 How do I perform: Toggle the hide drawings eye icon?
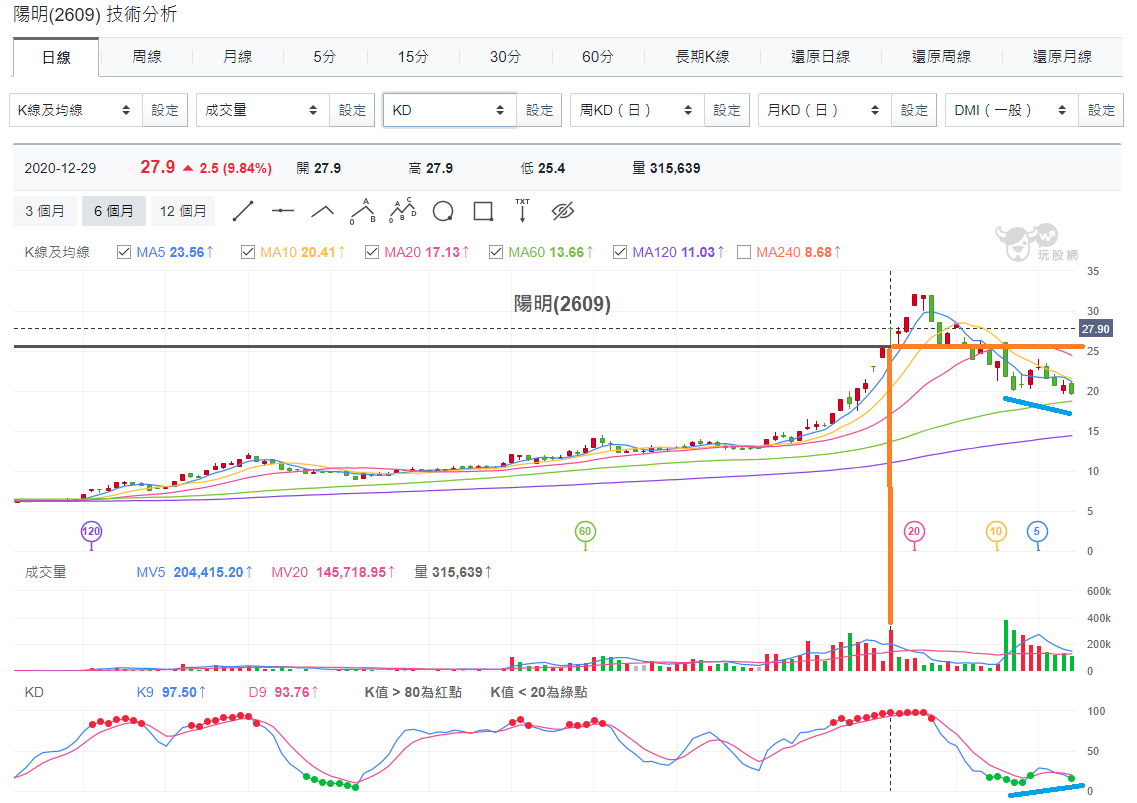563,211
